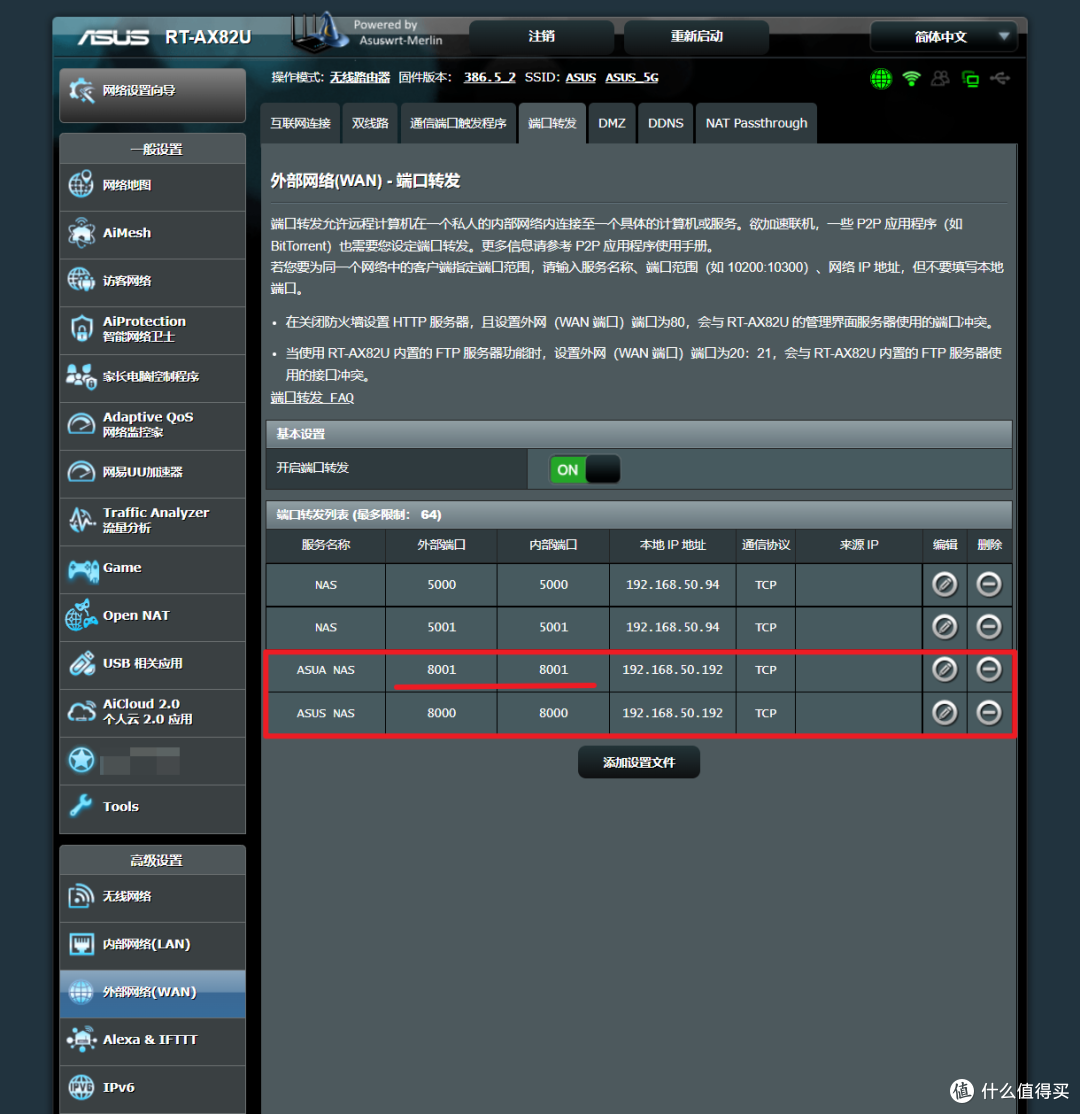Screen dimensions: 1080x1114
Task: Open the 简体中文 language dropdown
Action: 941,36
